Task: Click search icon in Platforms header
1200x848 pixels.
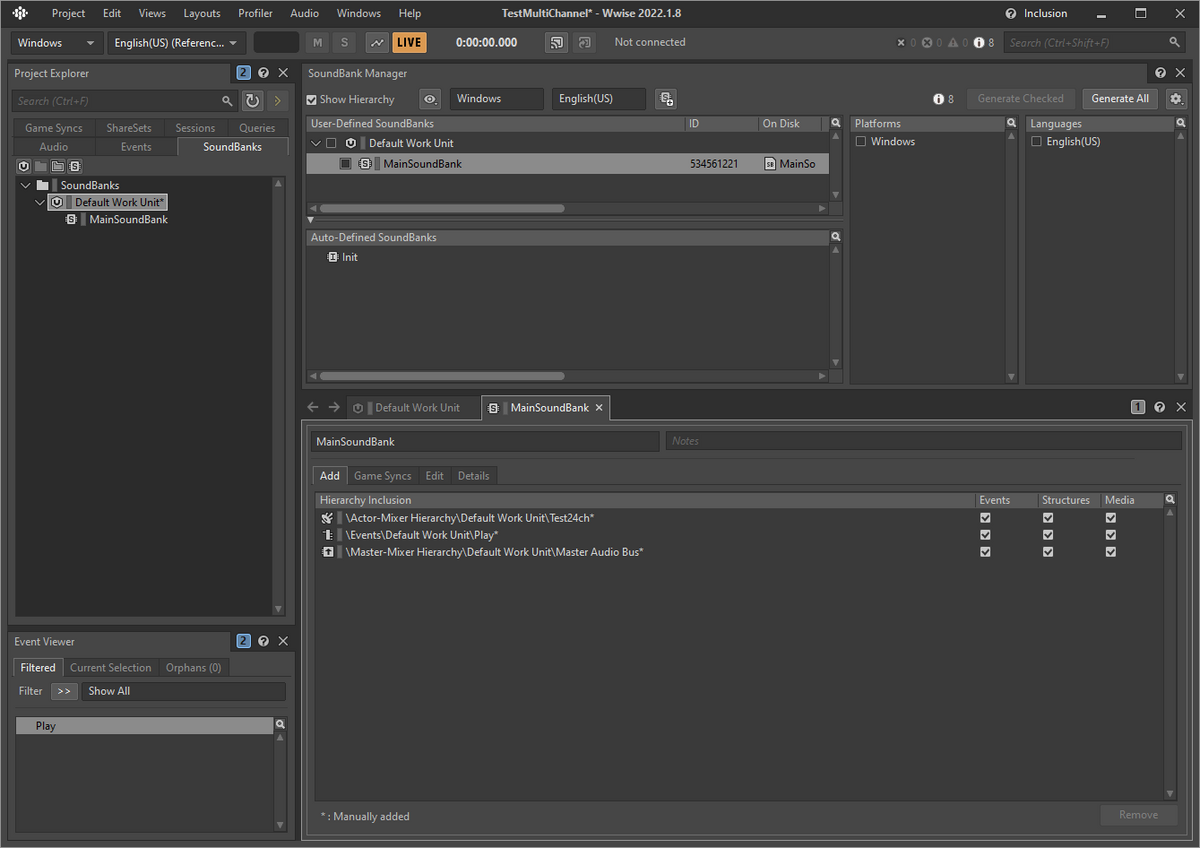Action: (1012, 124)
